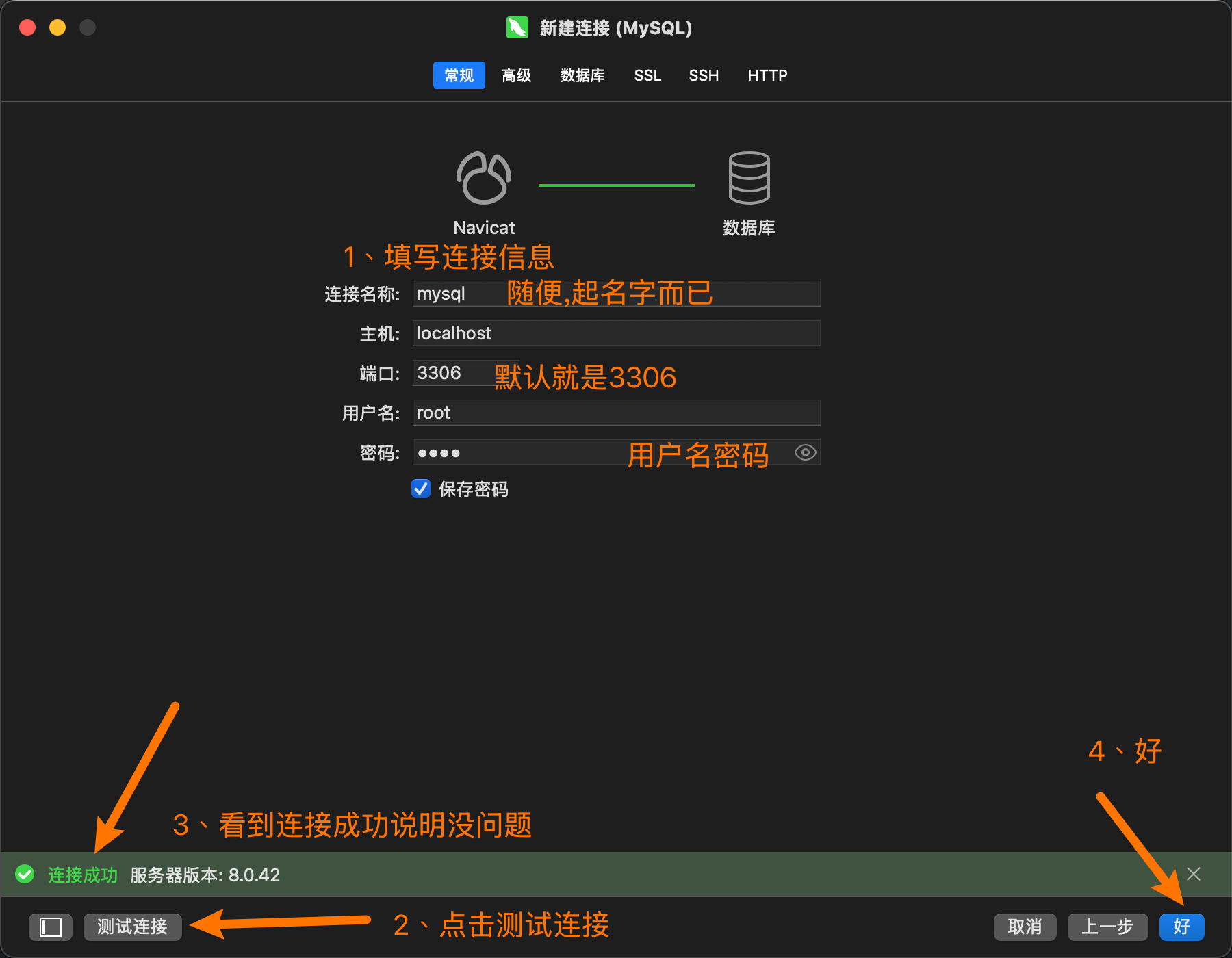Screen dimensions: 1232x958
Task: Click the 主机 field containing localhost
Action: [x=616, y=333]
